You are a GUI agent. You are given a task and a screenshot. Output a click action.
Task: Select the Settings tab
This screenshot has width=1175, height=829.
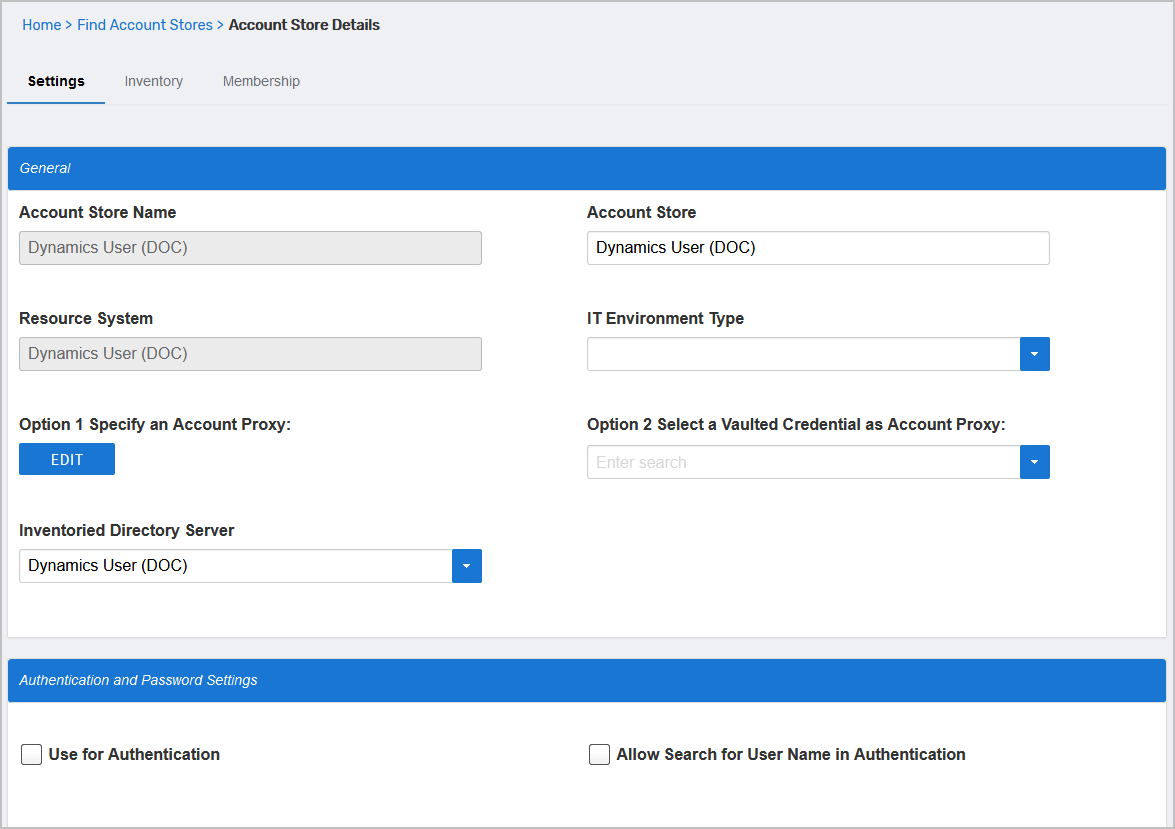(56, 81)
